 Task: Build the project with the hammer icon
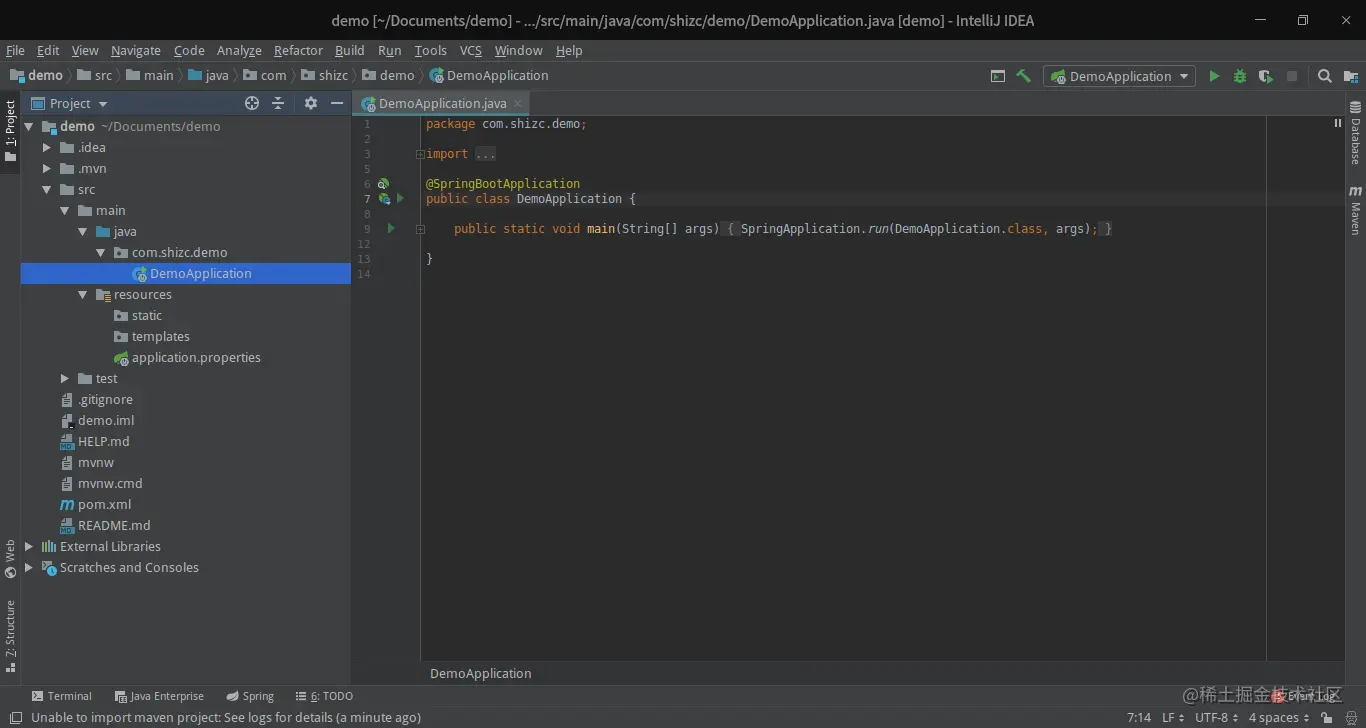(x=1023, y=76)
